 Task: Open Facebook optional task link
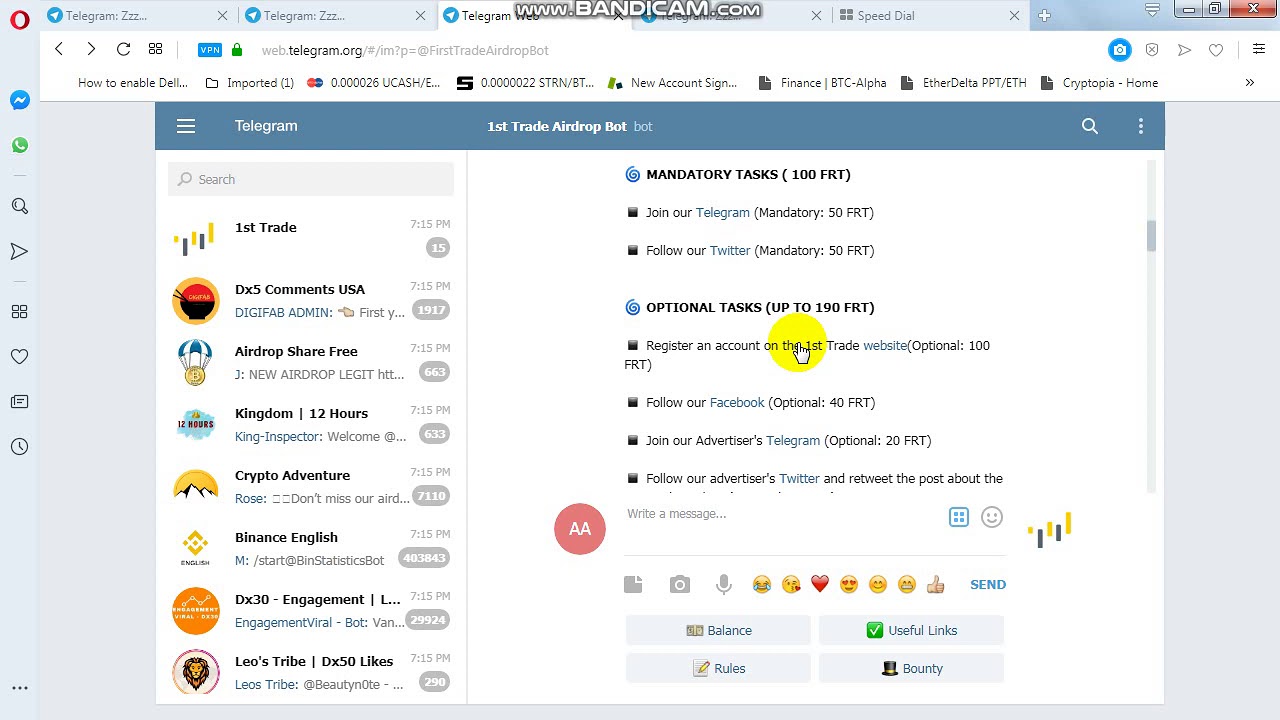(x=736, y=402)
